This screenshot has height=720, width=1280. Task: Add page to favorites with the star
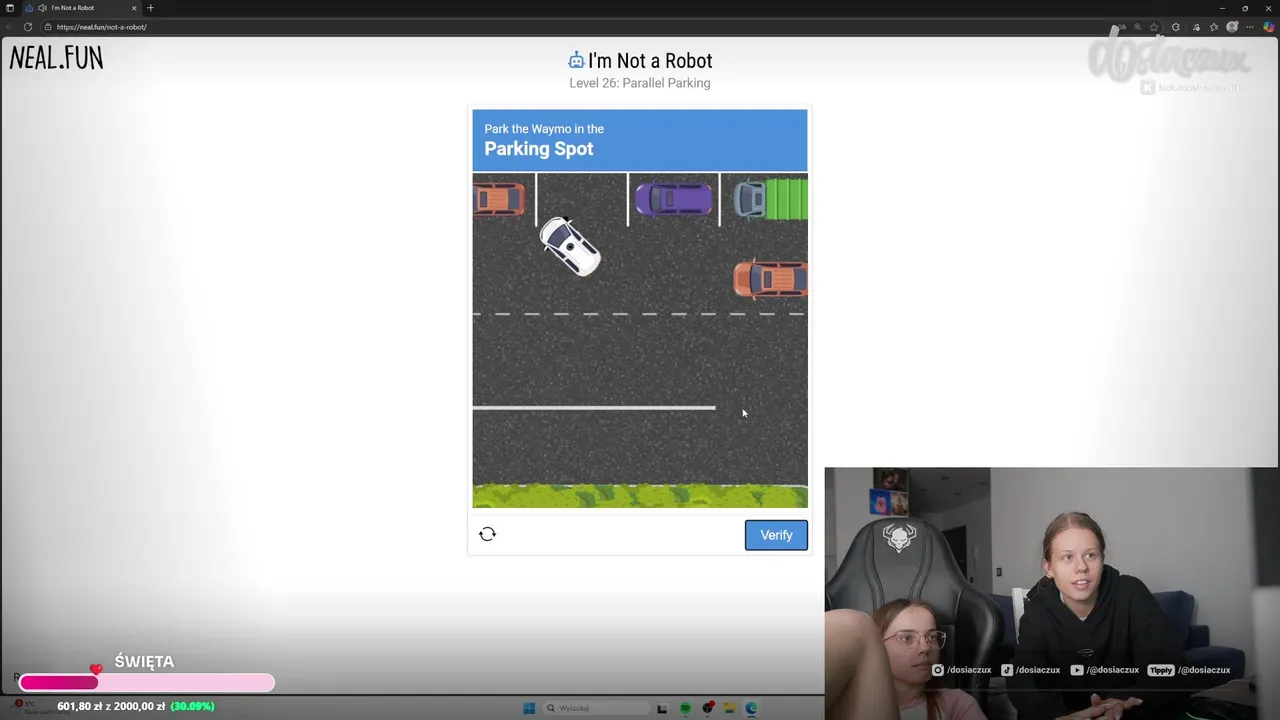click(x=1154, y=27)
